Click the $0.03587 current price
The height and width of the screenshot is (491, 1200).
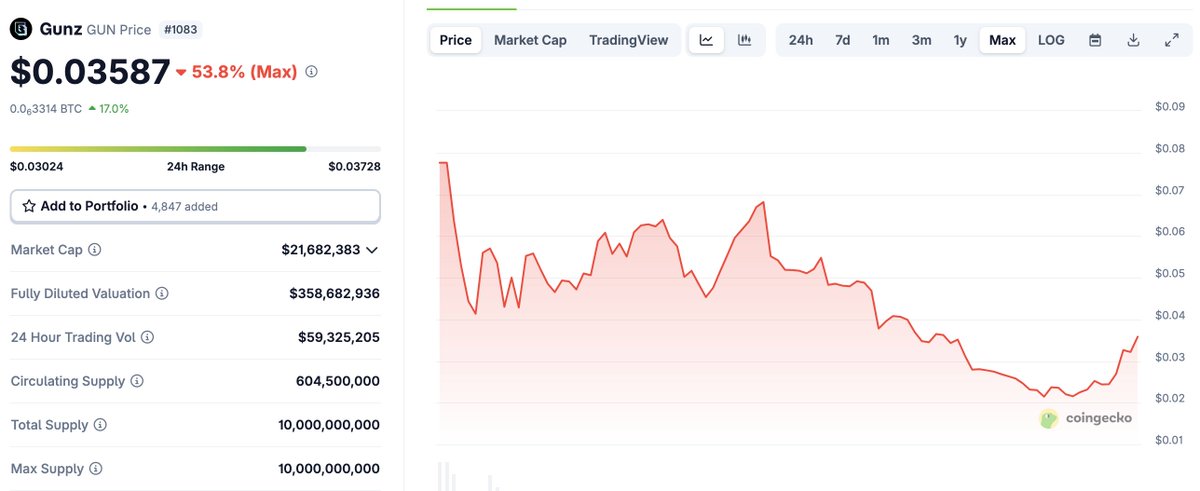(90, 72)
